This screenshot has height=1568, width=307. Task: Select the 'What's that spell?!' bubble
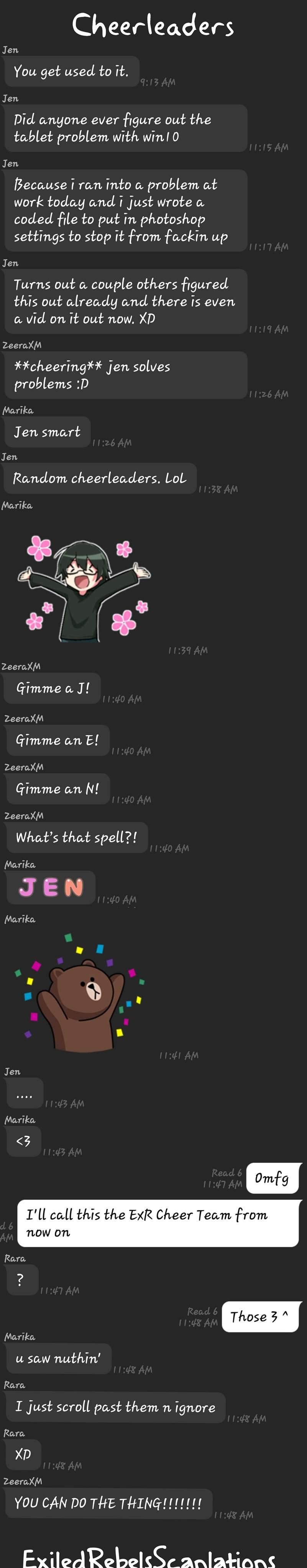coord(76,838)
